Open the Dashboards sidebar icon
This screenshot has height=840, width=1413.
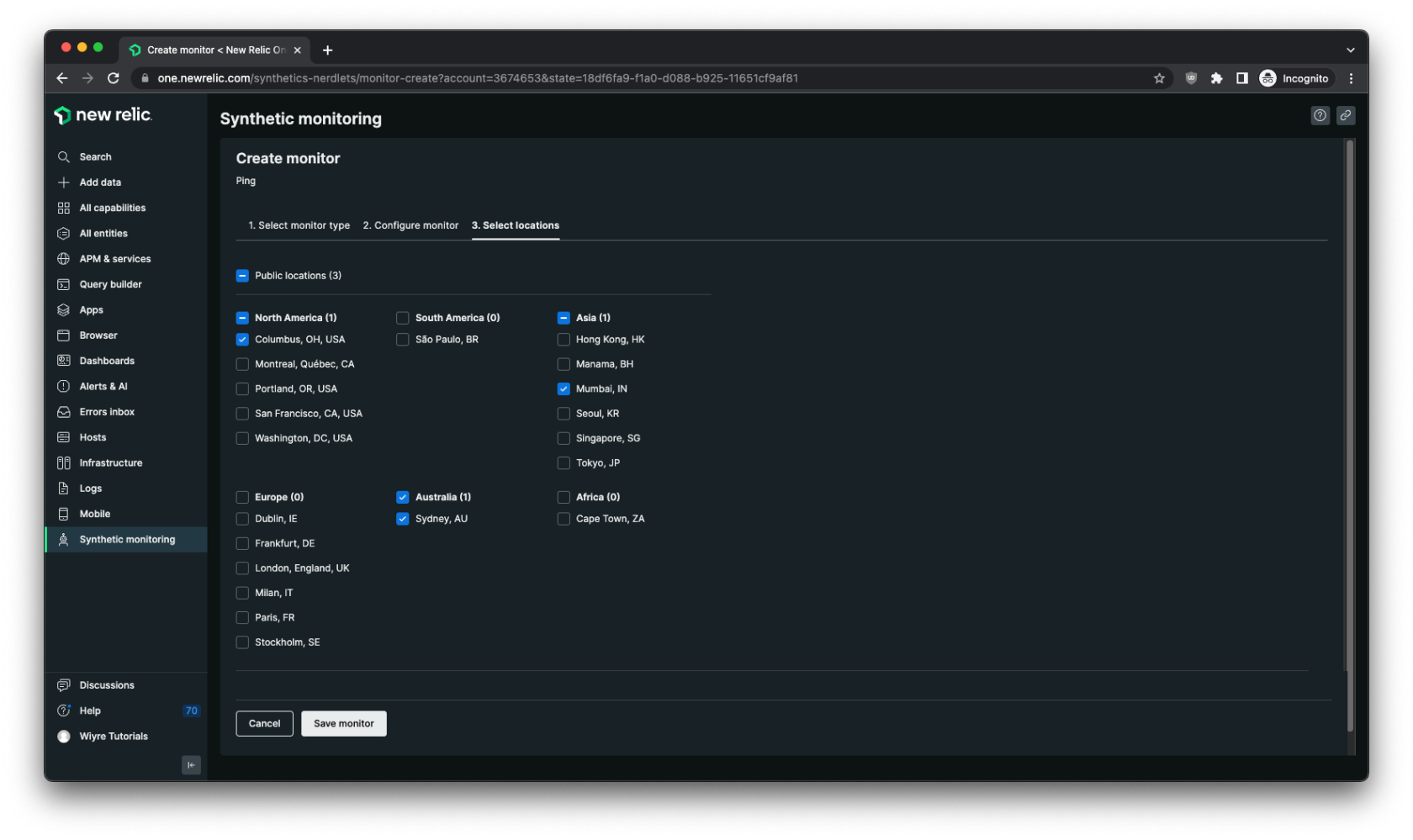[63, 361]
